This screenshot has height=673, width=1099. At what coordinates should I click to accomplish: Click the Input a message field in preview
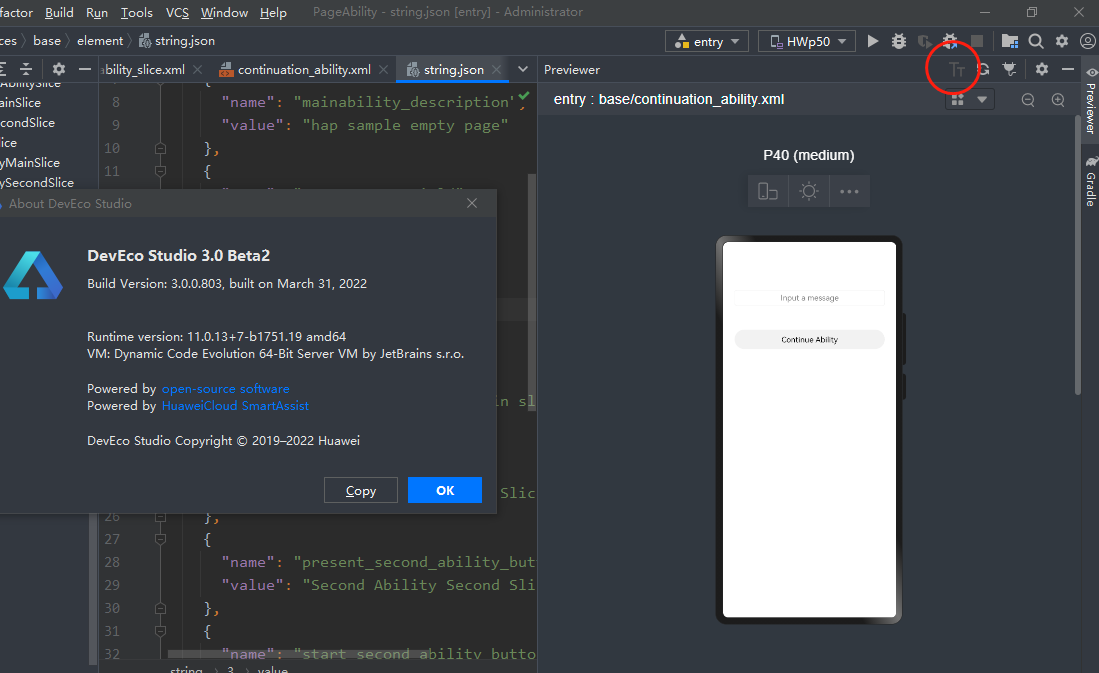click(x=809, y=298)
